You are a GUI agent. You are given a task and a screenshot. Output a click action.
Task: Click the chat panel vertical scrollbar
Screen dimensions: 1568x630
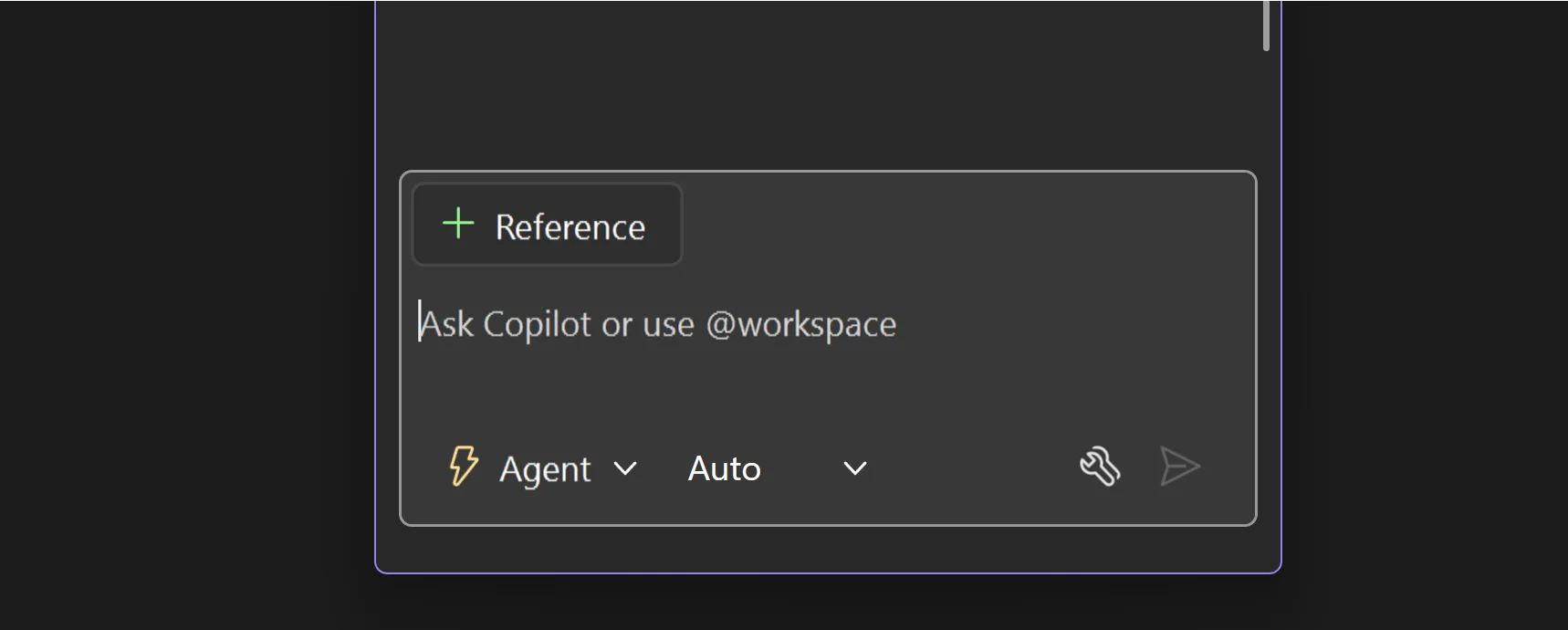tap(1266, 26)
